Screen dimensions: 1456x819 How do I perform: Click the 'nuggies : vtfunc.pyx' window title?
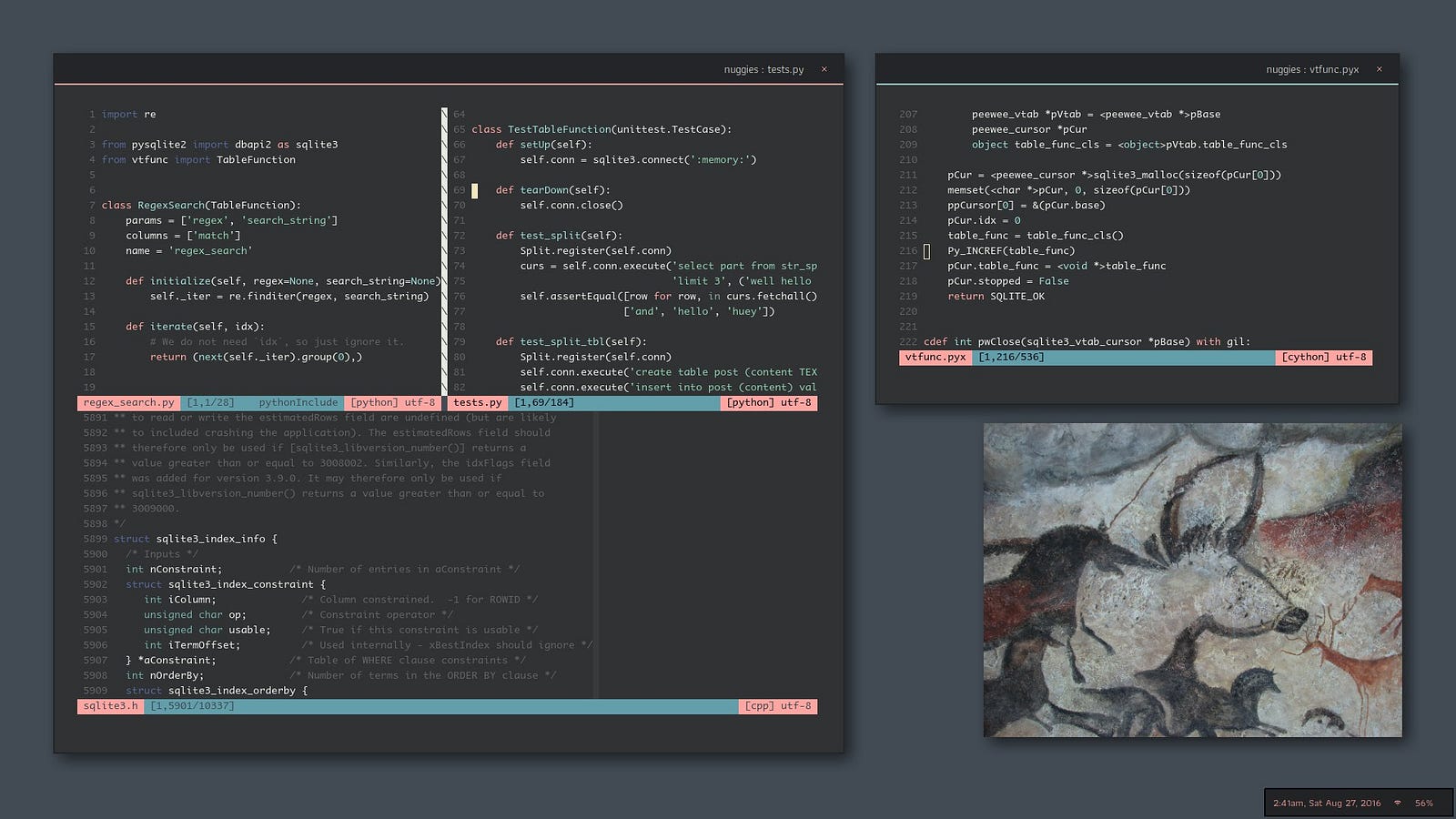pyautogui.click(x=1312, y=69)
